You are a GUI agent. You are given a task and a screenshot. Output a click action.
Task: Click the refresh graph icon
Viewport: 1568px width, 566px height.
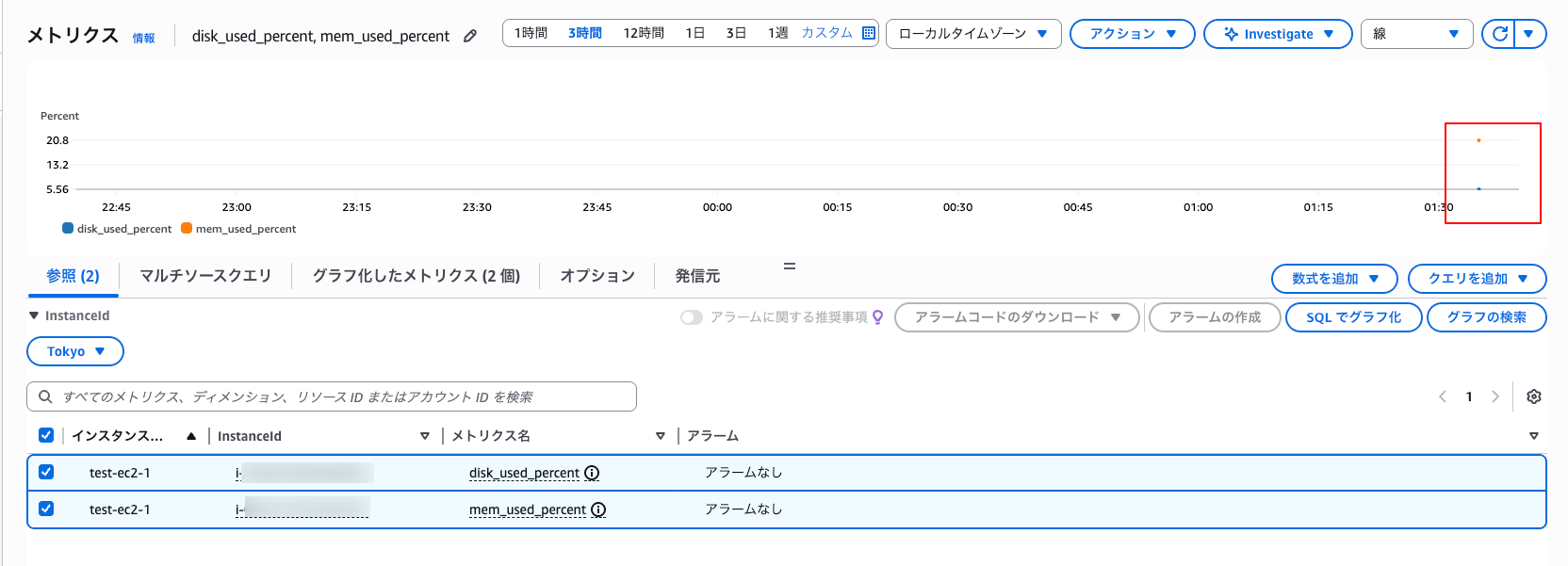pyautogui.click(x=1499, y=34)
